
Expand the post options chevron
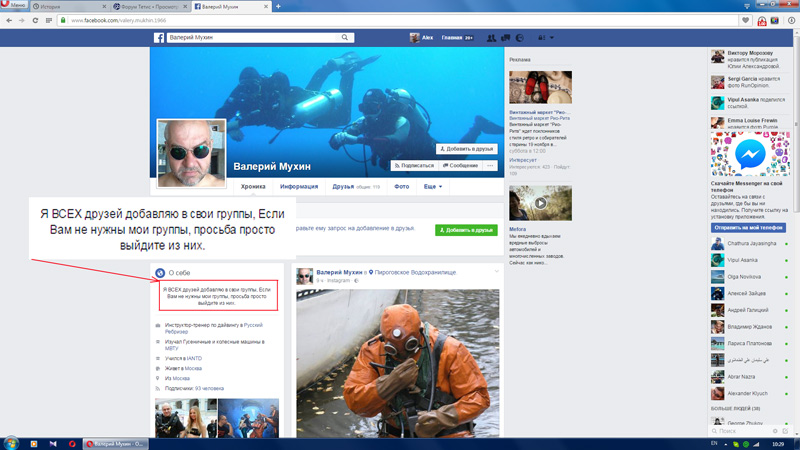[496, 271]
